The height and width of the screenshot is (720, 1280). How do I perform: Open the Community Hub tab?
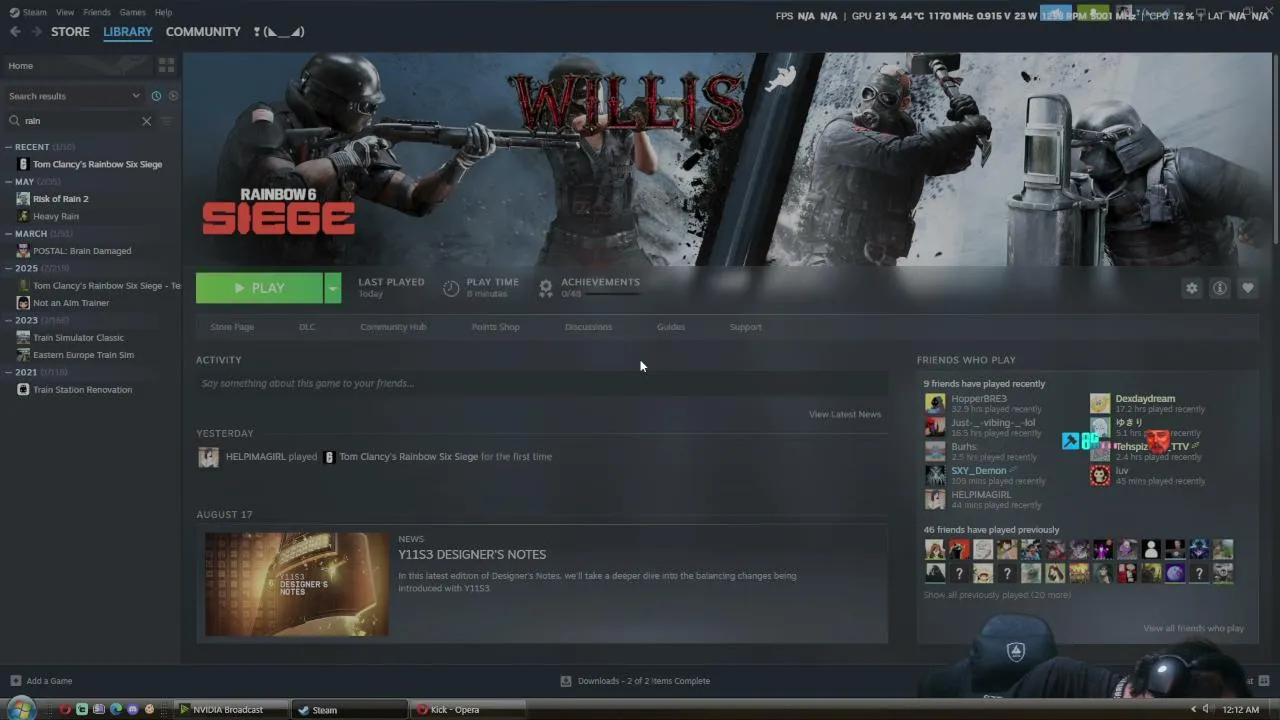coord(393,327)
